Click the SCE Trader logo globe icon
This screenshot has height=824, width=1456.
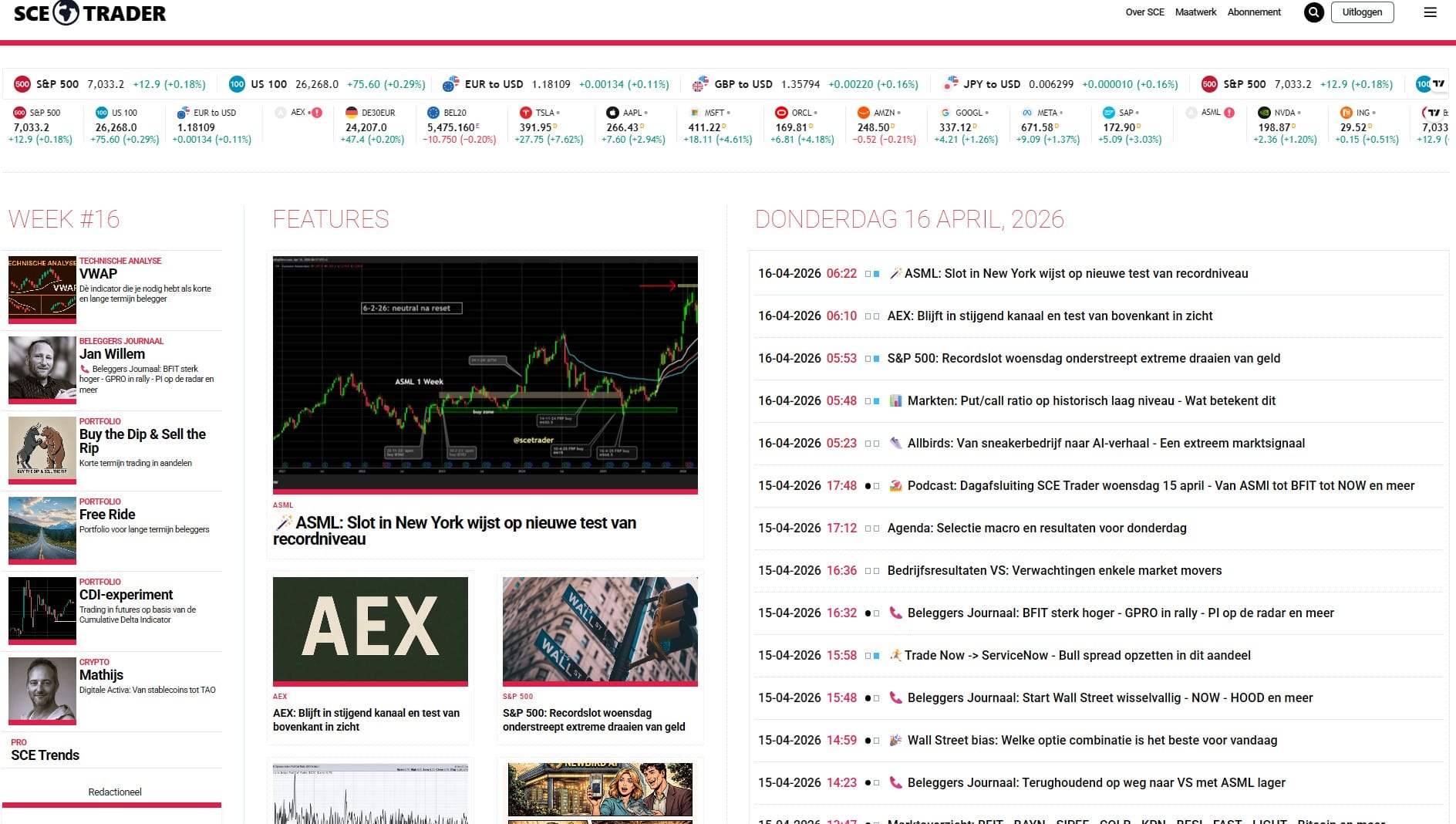point(68,12)
